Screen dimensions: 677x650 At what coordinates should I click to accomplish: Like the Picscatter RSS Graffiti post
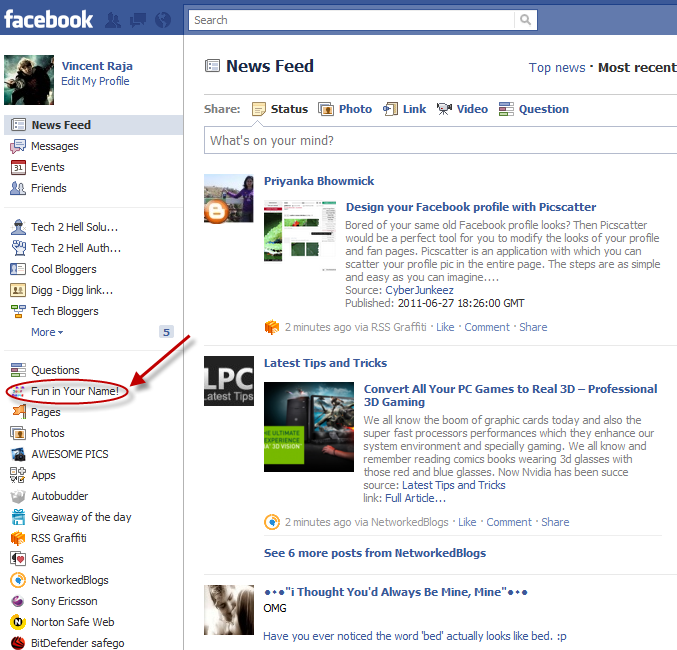tap(445, 327)
